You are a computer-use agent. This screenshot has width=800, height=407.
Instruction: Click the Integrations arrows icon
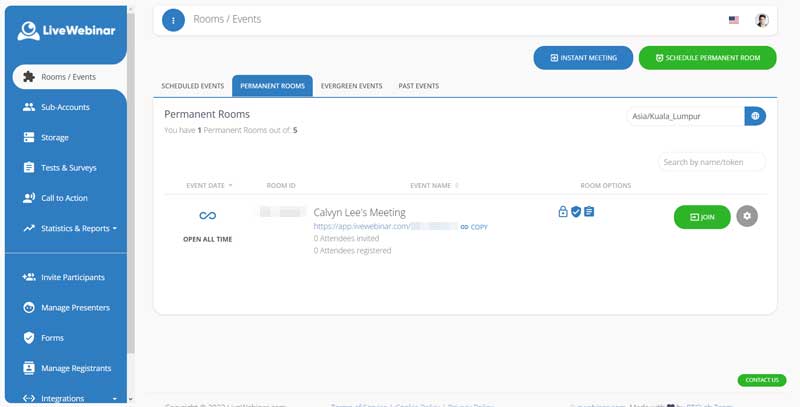point(29,398)
